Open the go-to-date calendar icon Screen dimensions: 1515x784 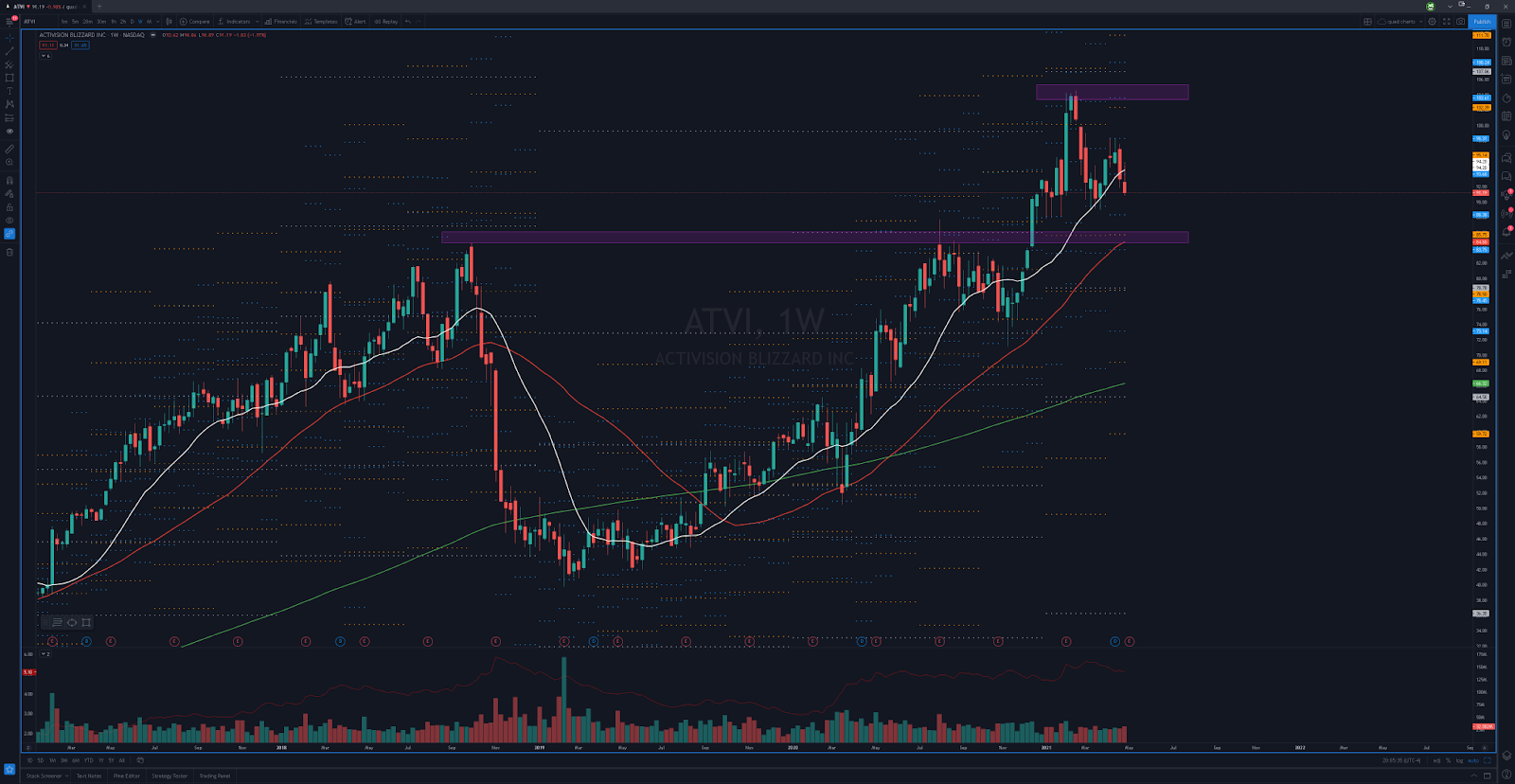[140, 760]
